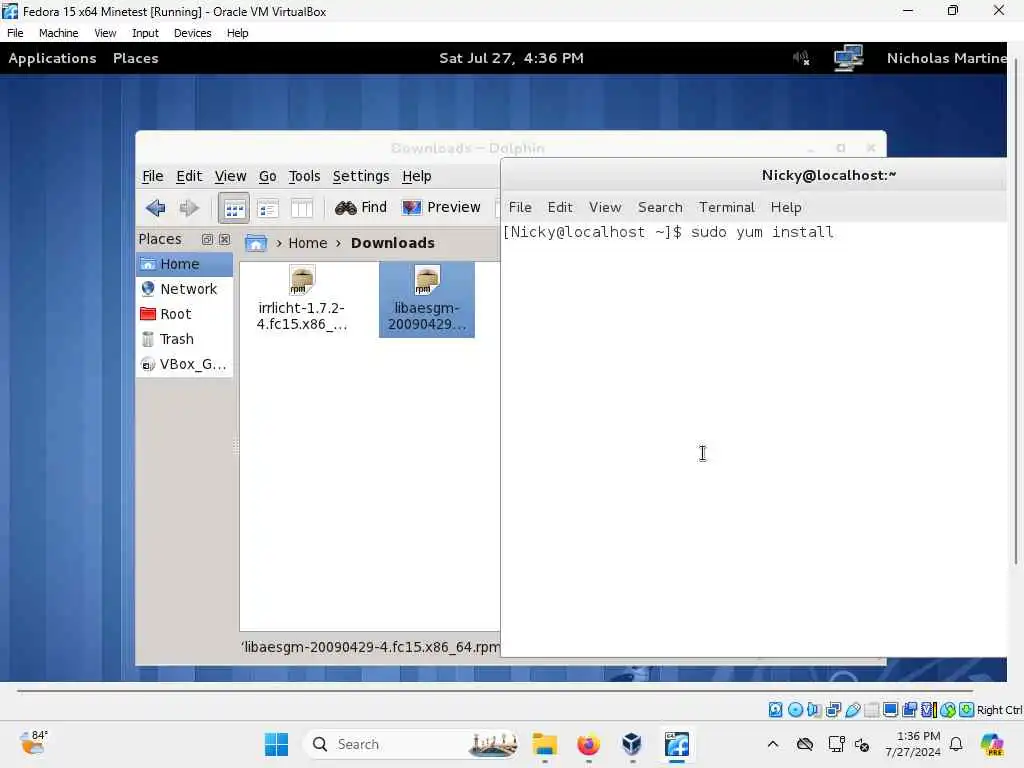1024x768 pixels.
Task: Click VirtualBox hard disk activity status icon
Action: click(x=775, y=710)
